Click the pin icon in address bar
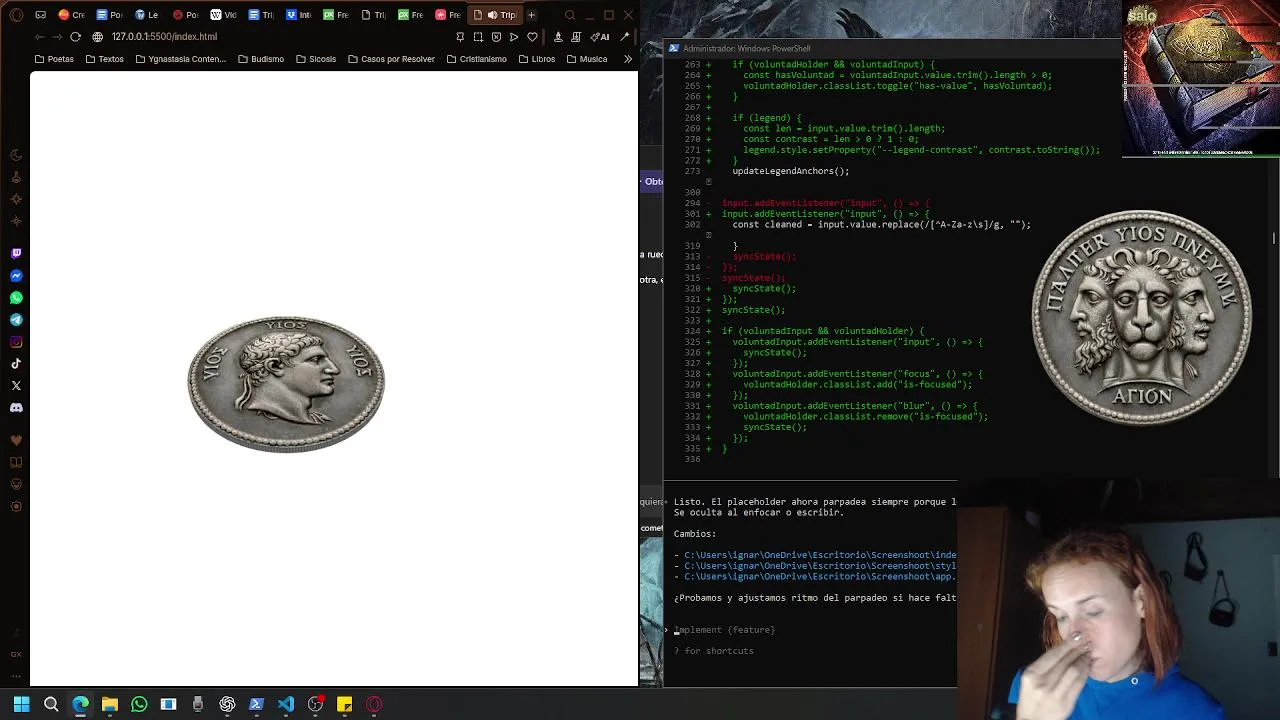Image resolution: width=1280 pixels, height=720 pixels. coord(460,37)
